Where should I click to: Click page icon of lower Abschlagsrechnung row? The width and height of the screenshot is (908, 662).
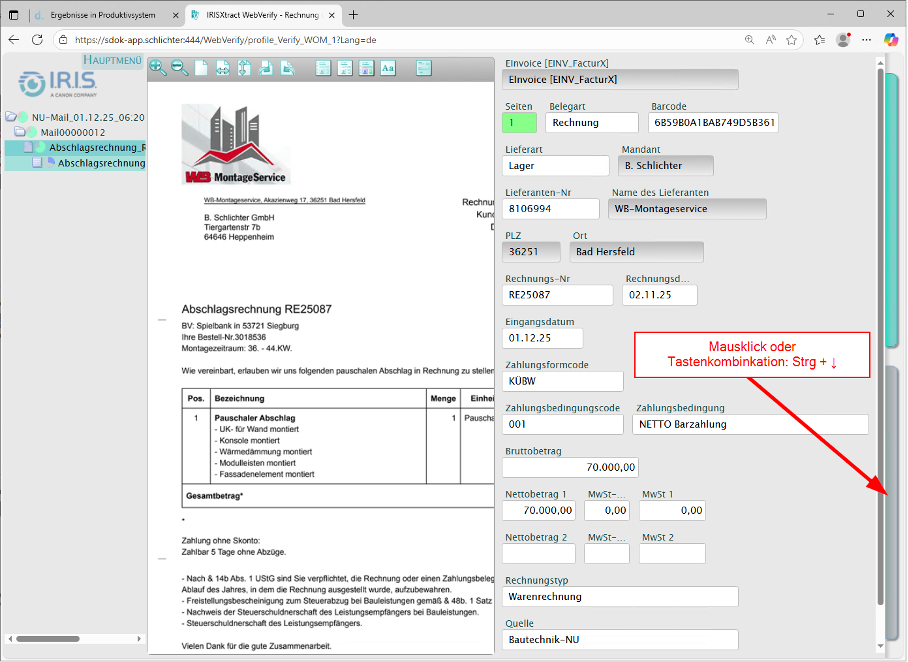pos(38,163)
